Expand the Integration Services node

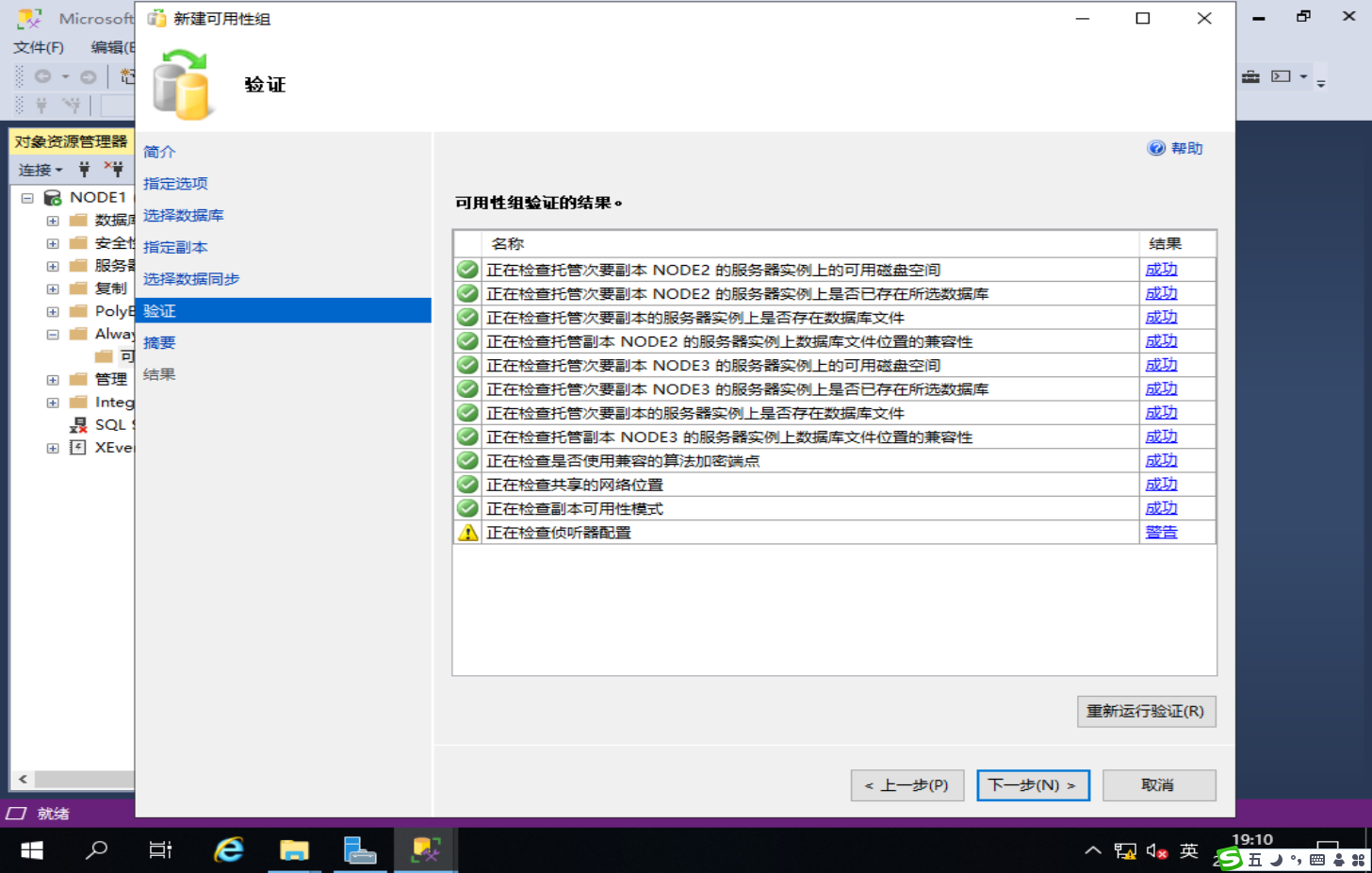[x=53, y=403]
